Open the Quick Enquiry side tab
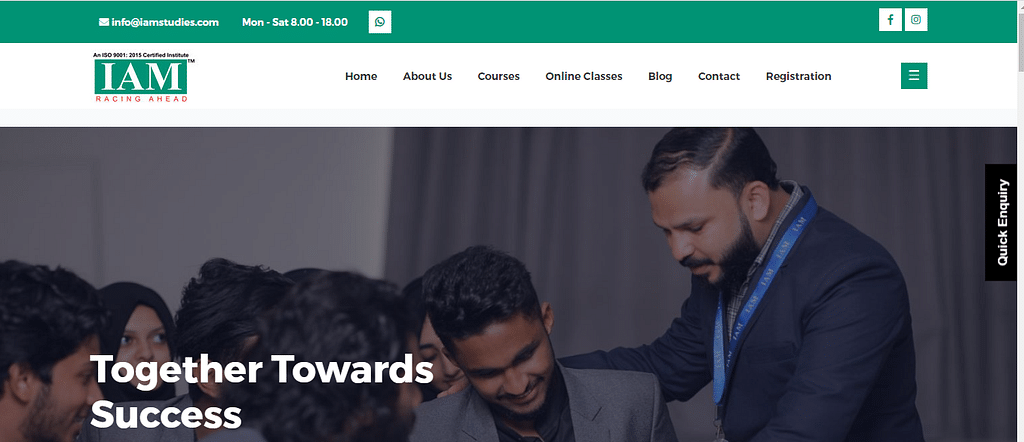Screen dimensions: 1024x442 point(1002,223)
